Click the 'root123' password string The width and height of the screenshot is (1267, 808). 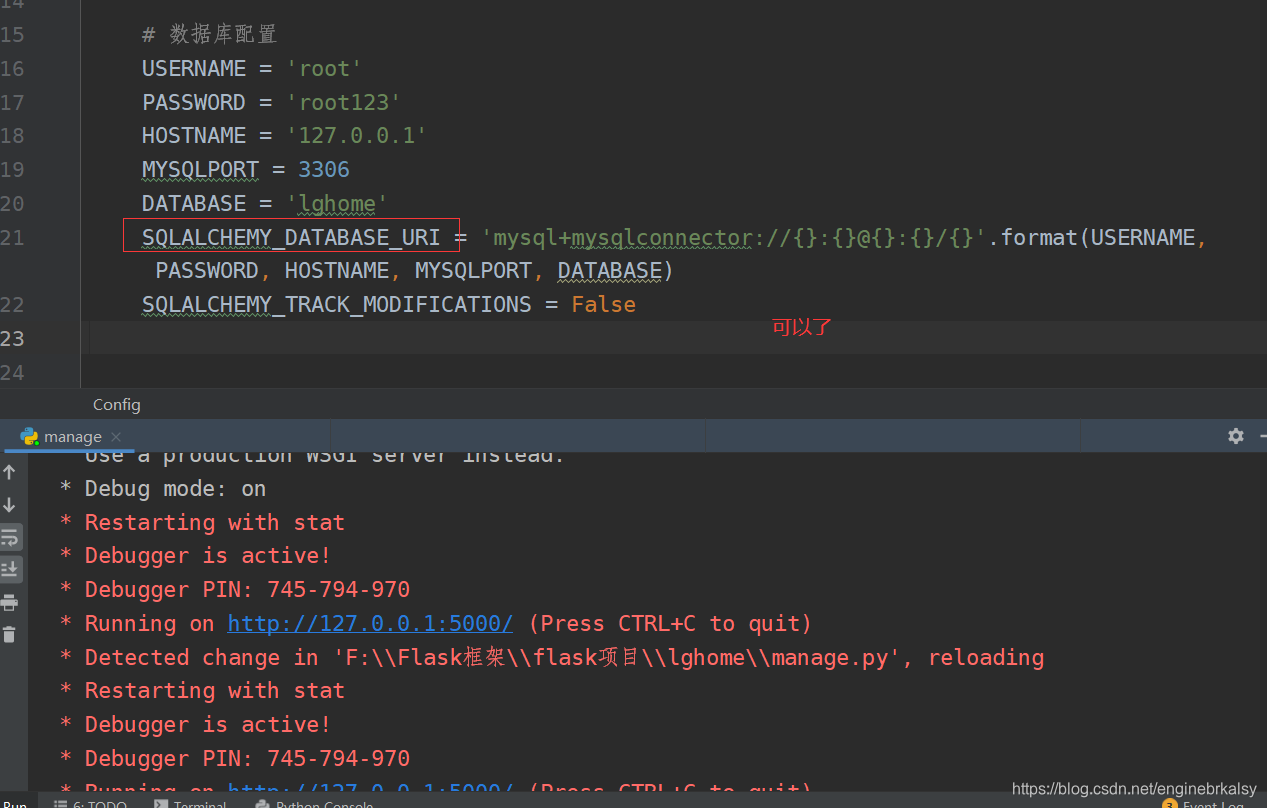pos(343,102)
